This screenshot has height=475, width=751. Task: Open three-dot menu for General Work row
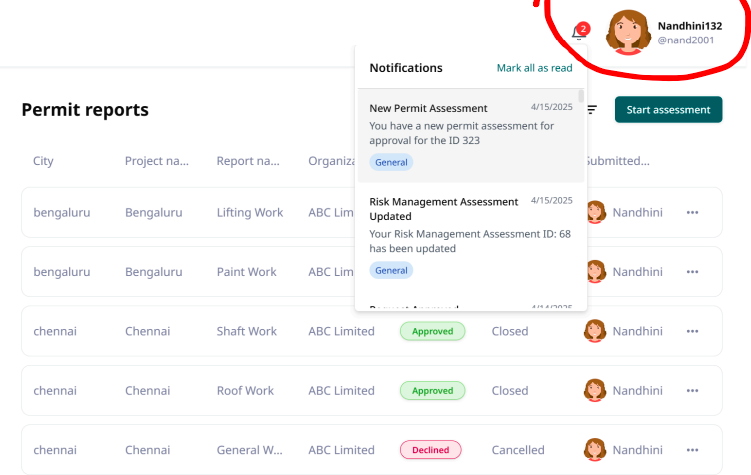(692, 450)
